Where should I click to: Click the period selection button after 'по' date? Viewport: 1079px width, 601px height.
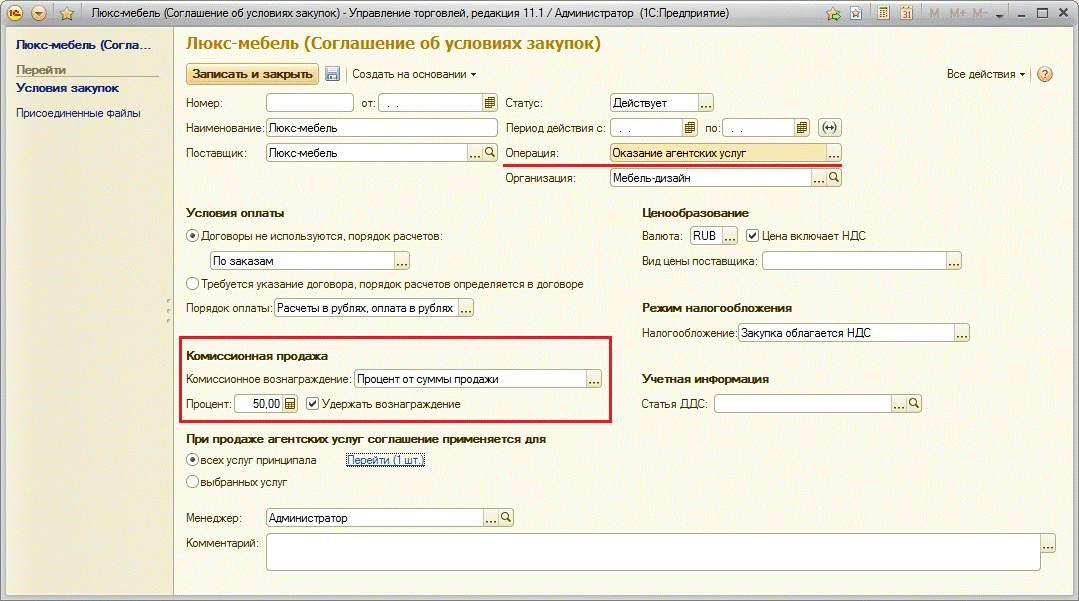pos(829,128)
